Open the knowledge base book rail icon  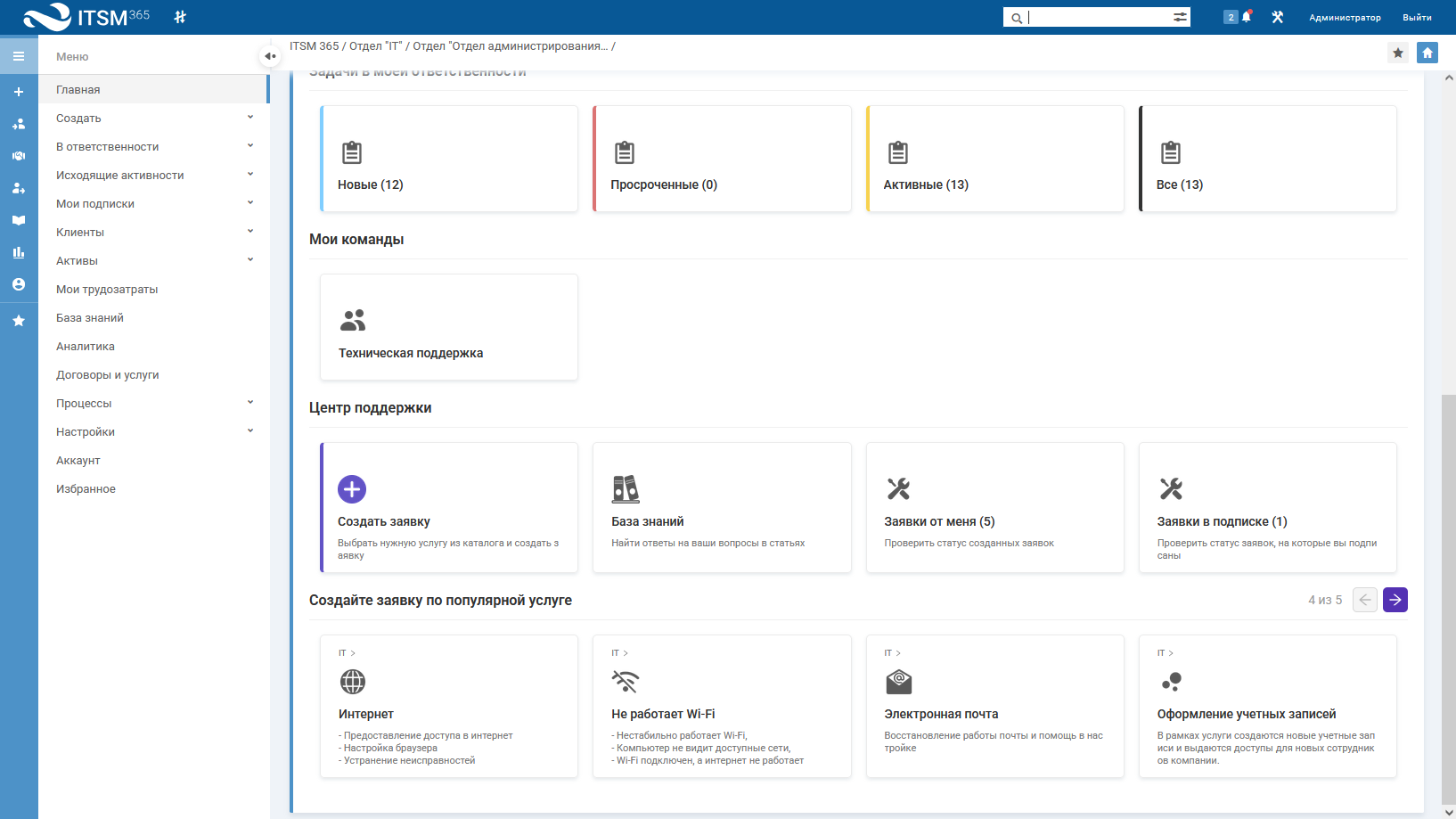19,220
